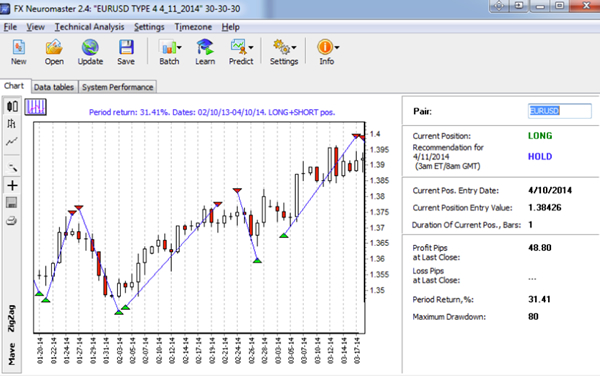Image resolution: width=600 pixels, height=376 pixels.
Task: Click the entry value 1.38426
Action: click(x=545, y=207)
